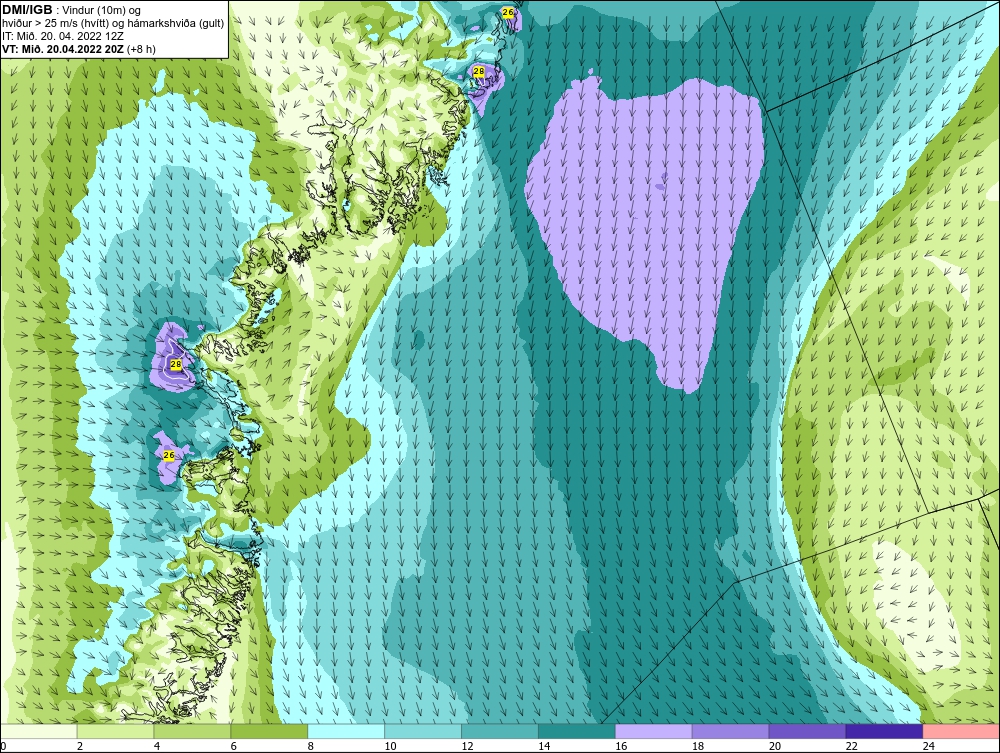Click the 0–2 m/s palest legend swatch
Screen dimensions: 1000x753
[39, 731]
